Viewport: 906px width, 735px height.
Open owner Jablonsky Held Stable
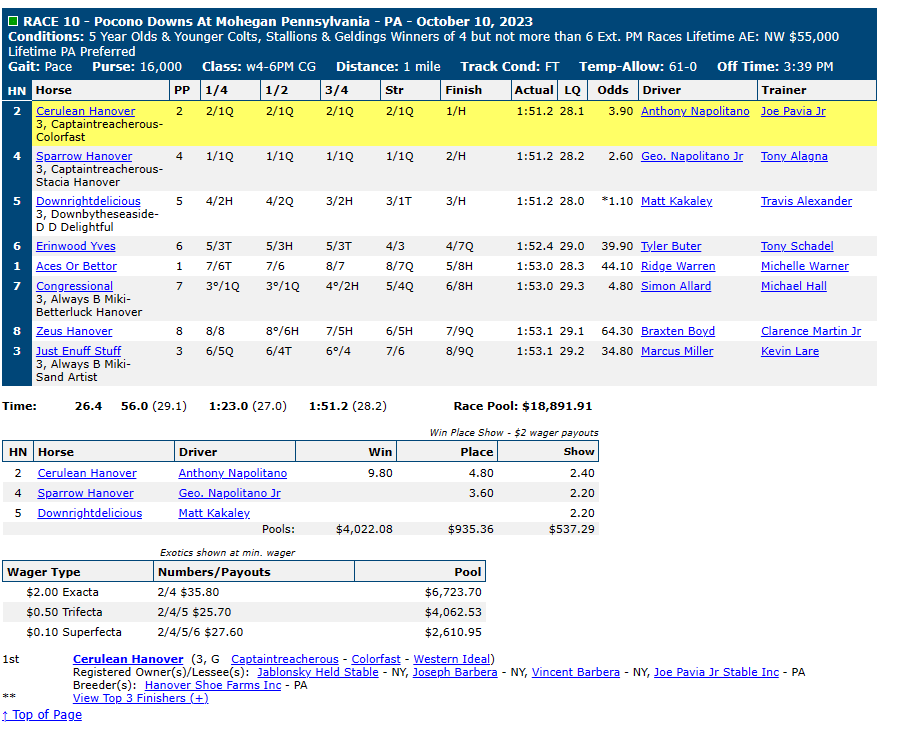(x=318, y=673)
